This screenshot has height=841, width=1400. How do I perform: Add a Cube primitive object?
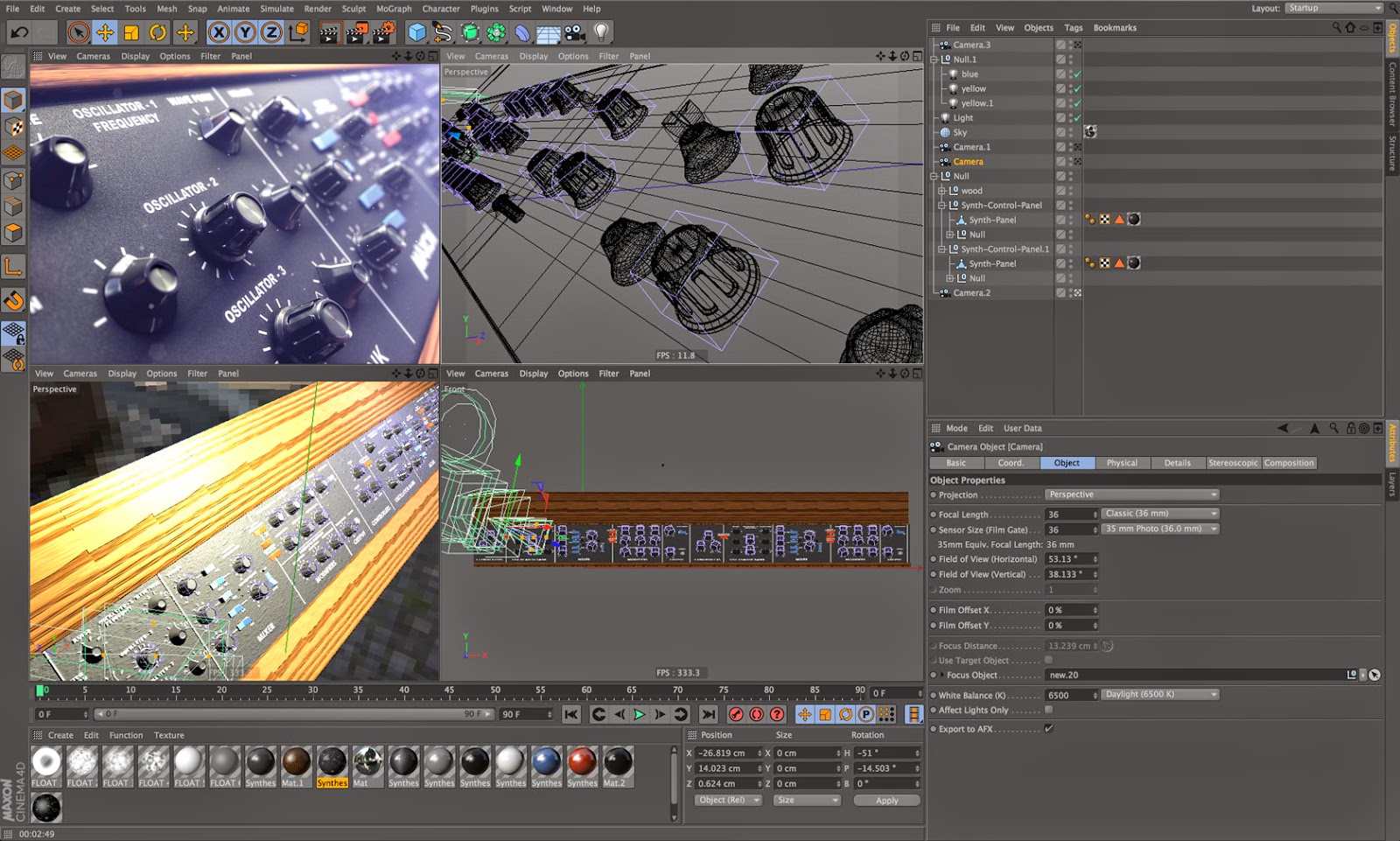click(417, 33)
